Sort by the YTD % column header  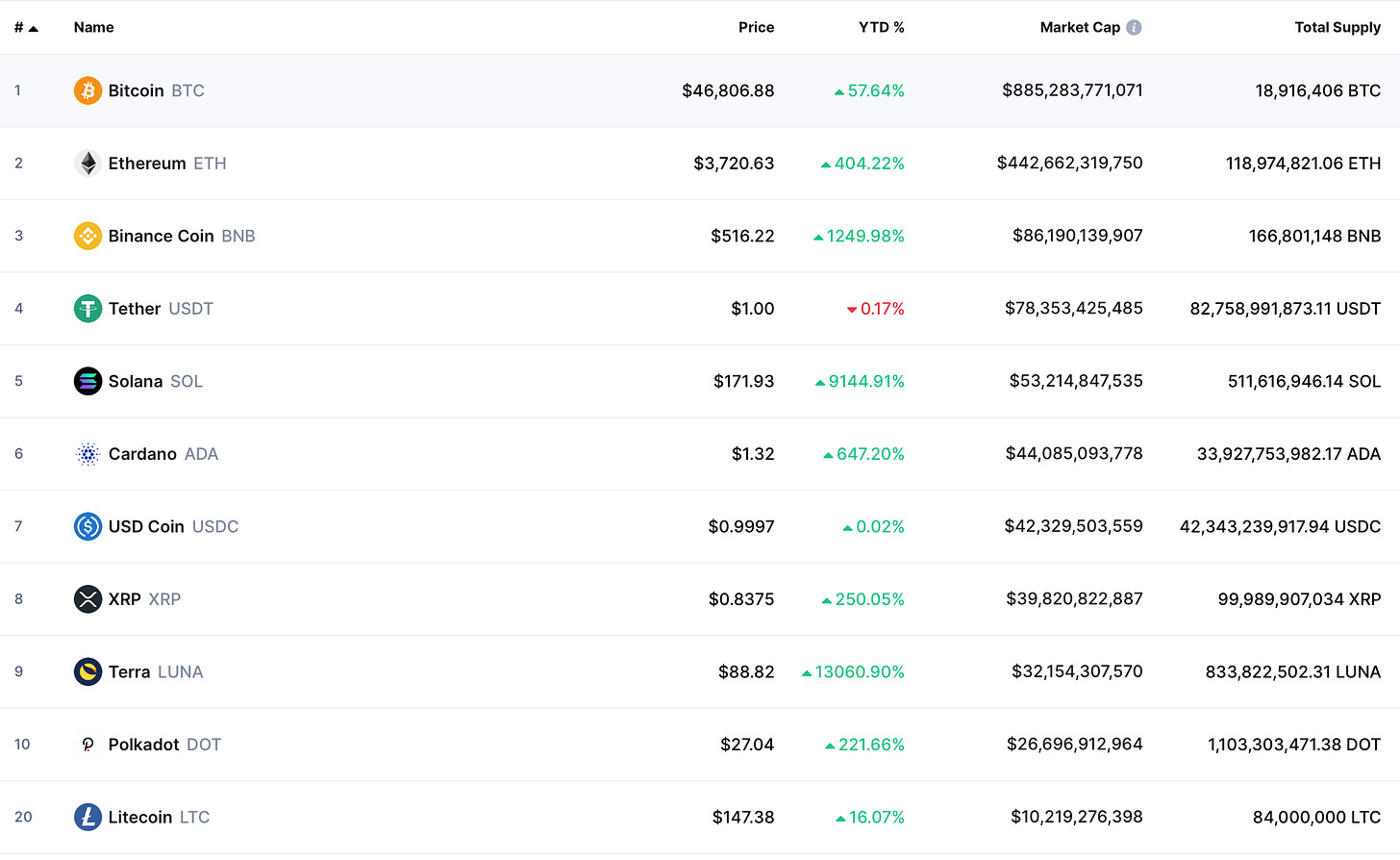click(882, 27)
